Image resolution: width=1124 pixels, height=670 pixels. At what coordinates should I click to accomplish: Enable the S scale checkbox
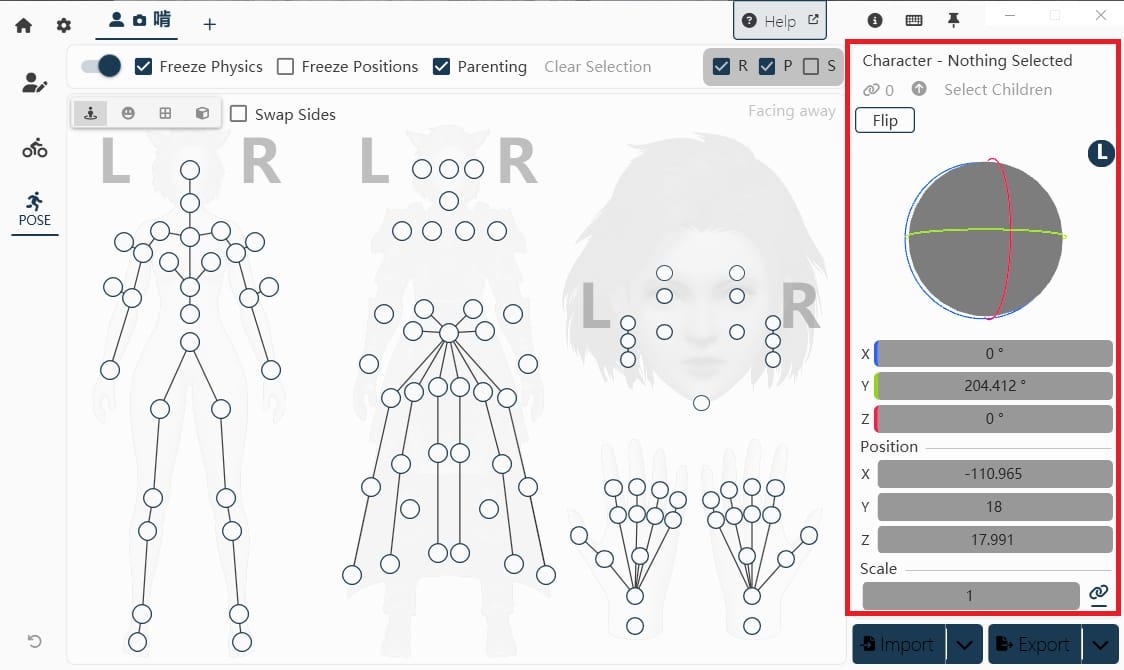point(811,67)
